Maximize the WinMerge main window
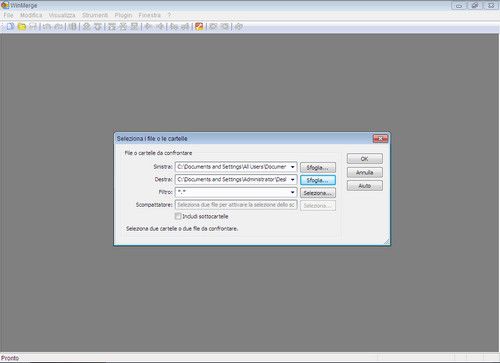The image size is (500, 363). (x=475, y=6)
